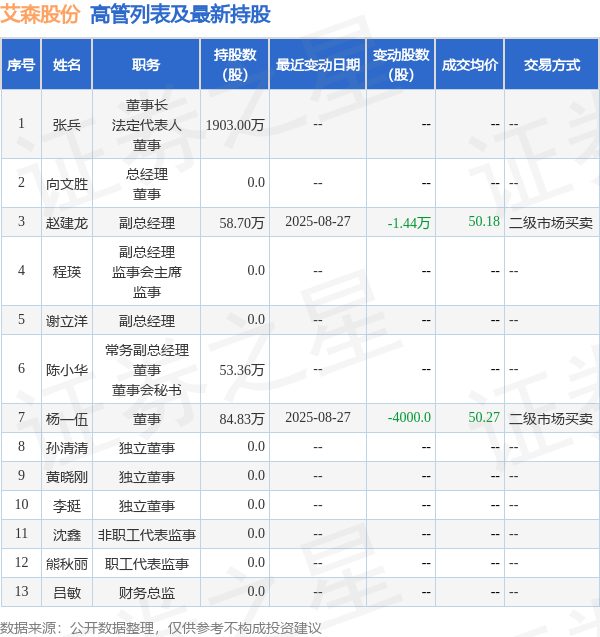The image size is (600, 637).
Task: Click the name 谢立洋
Action: click(x=67, y=321)
